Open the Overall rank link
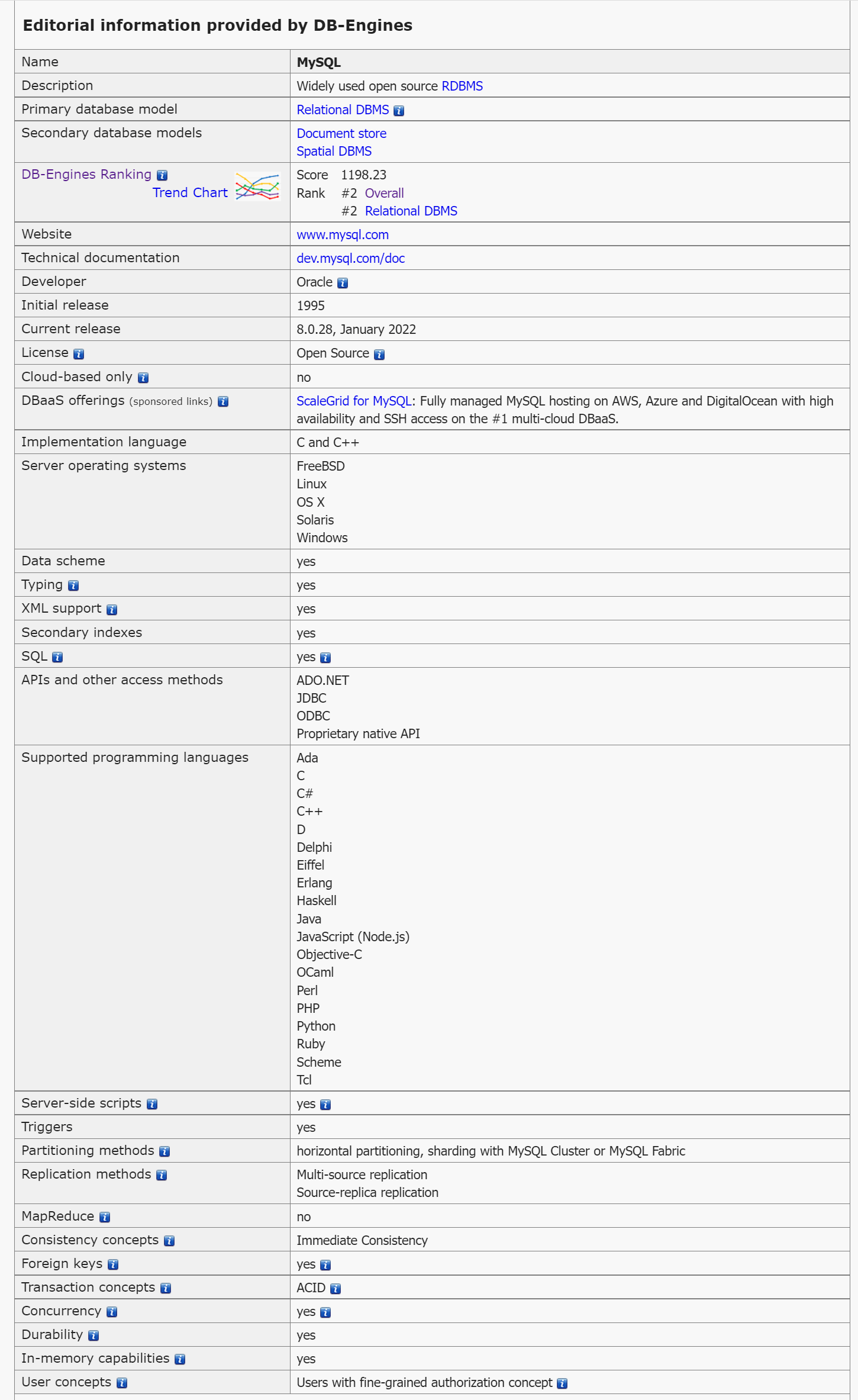 [385, 193]
